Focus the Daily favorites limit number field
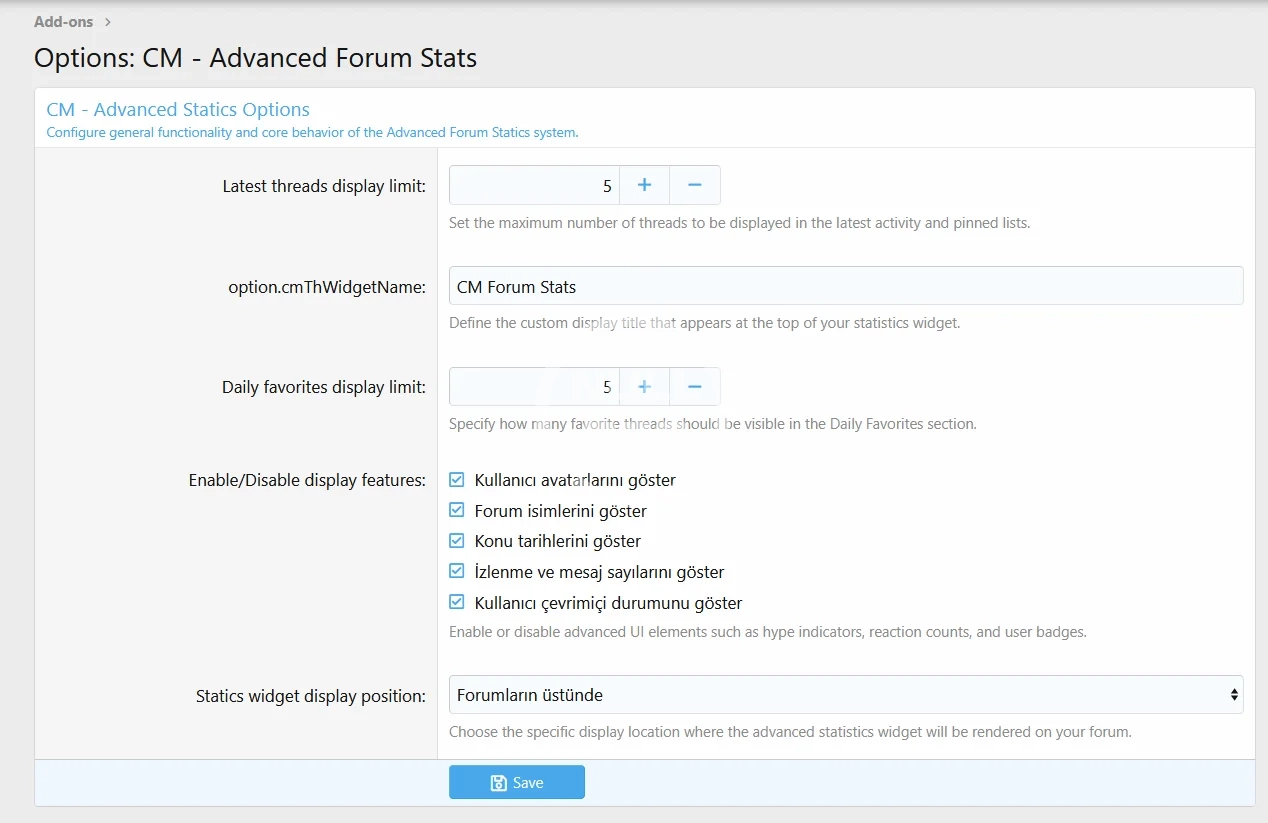The height and width of the screenshot is (823, 1268). tap(534, 387)
